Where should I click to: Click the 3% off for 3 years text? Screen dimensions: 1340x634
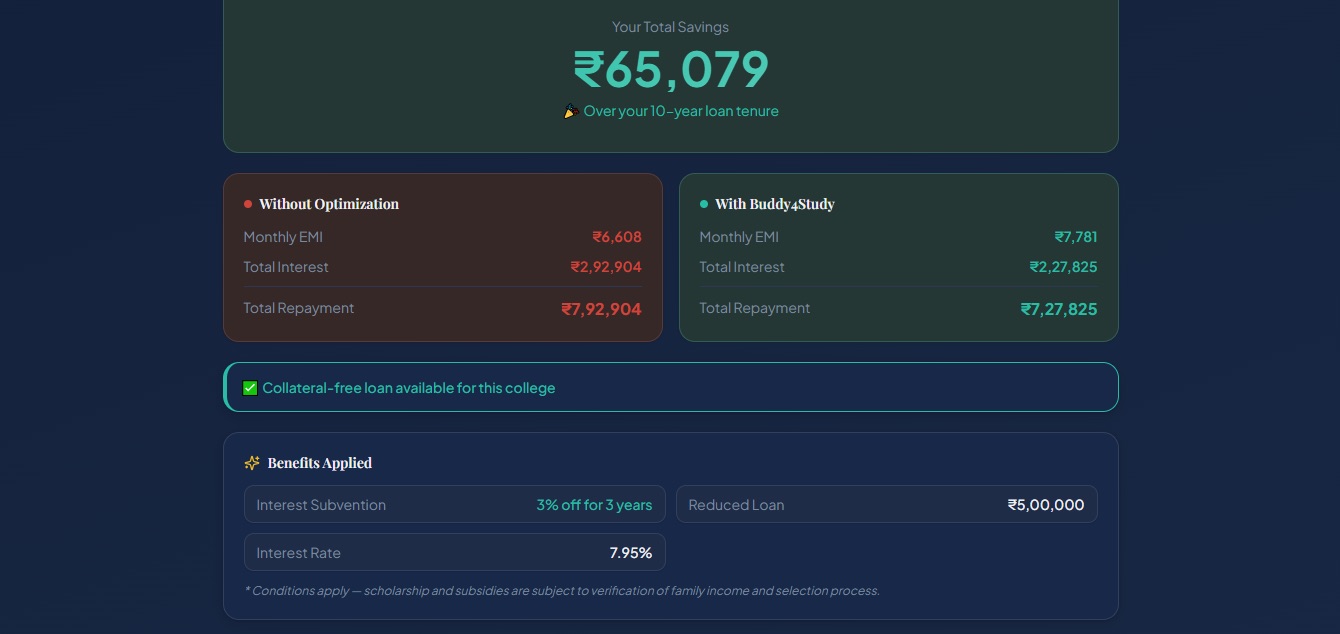coord(594,505)
